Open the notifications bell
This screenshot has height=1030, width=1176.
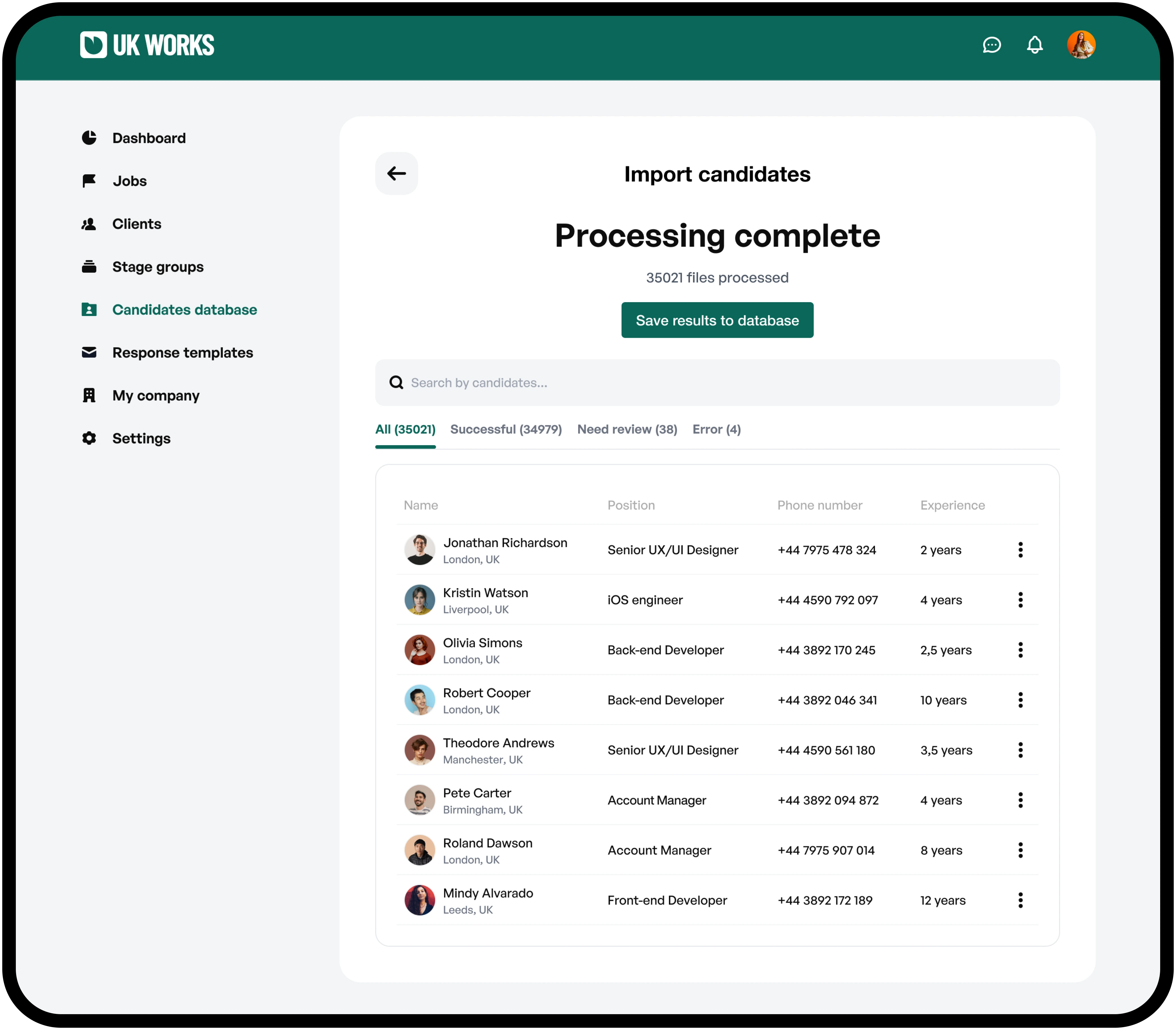[1035, 45]
